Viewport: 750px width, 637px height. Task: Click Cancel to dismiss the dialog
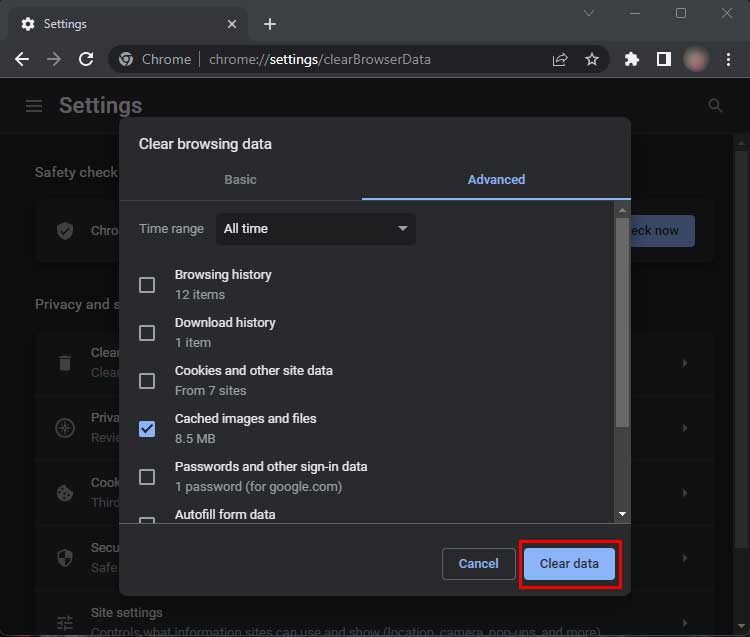[x=478, y=564]
